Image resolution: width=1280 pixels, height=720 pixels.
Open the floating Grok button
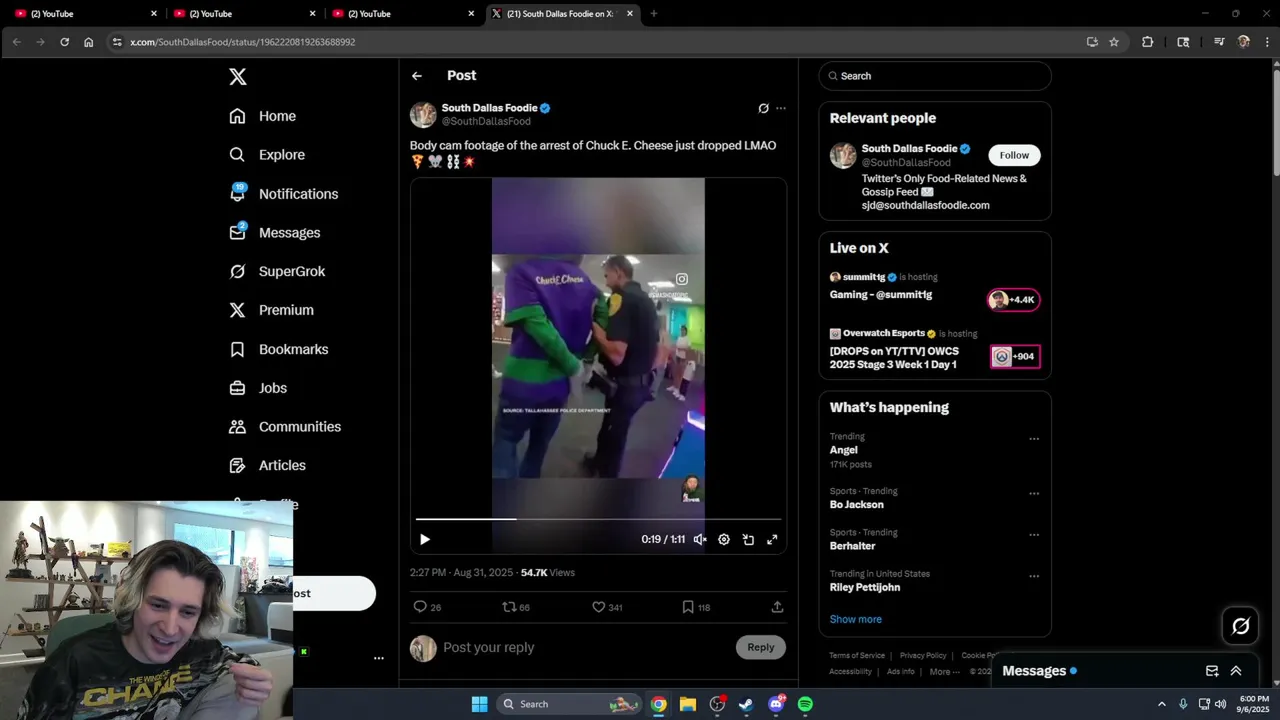pyautogui.click(x=1241, y=626)
